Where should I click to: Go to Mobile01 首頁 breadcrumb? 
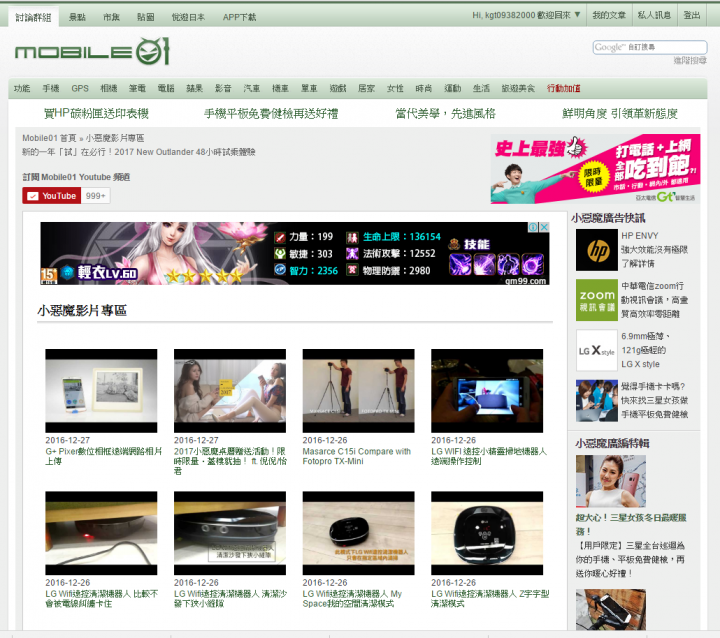tap(49, 138)
